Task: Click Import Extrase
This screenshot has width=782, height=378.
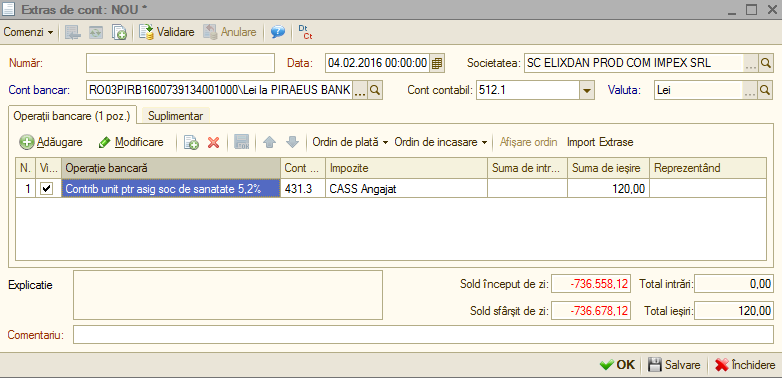Action: 600,143
